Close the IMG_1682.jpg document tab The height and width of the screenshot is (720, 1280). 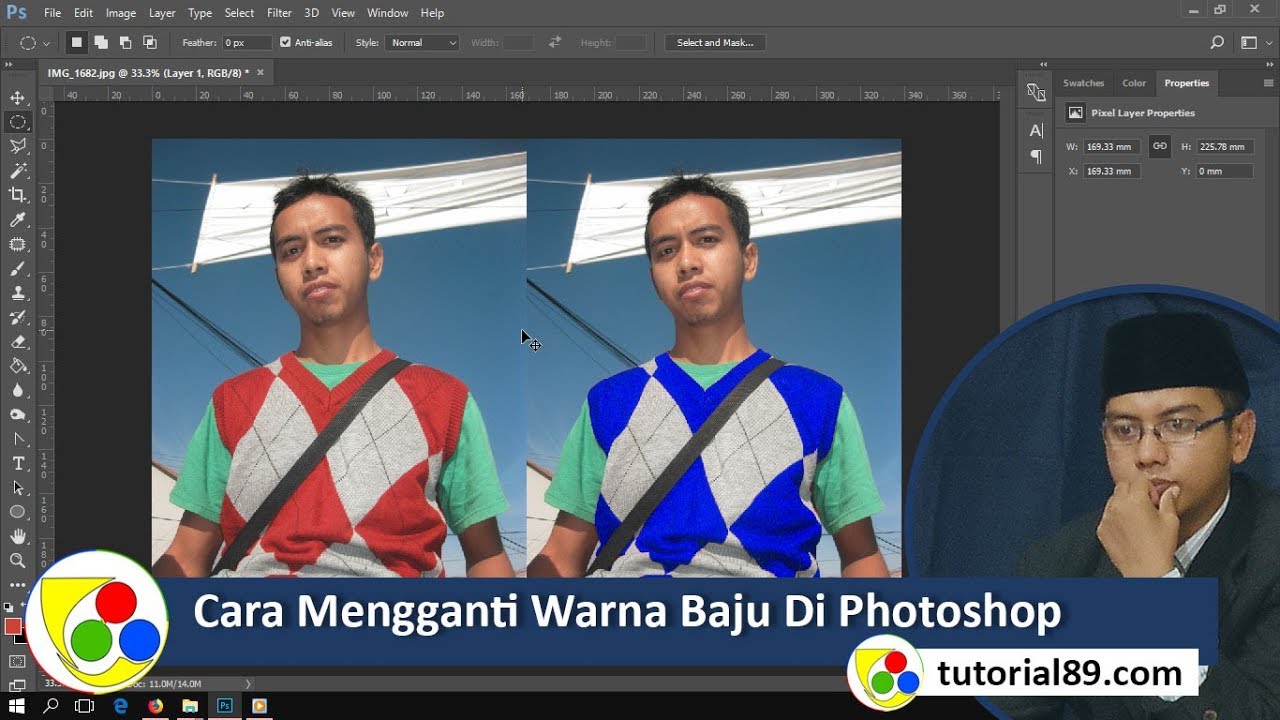261,72
